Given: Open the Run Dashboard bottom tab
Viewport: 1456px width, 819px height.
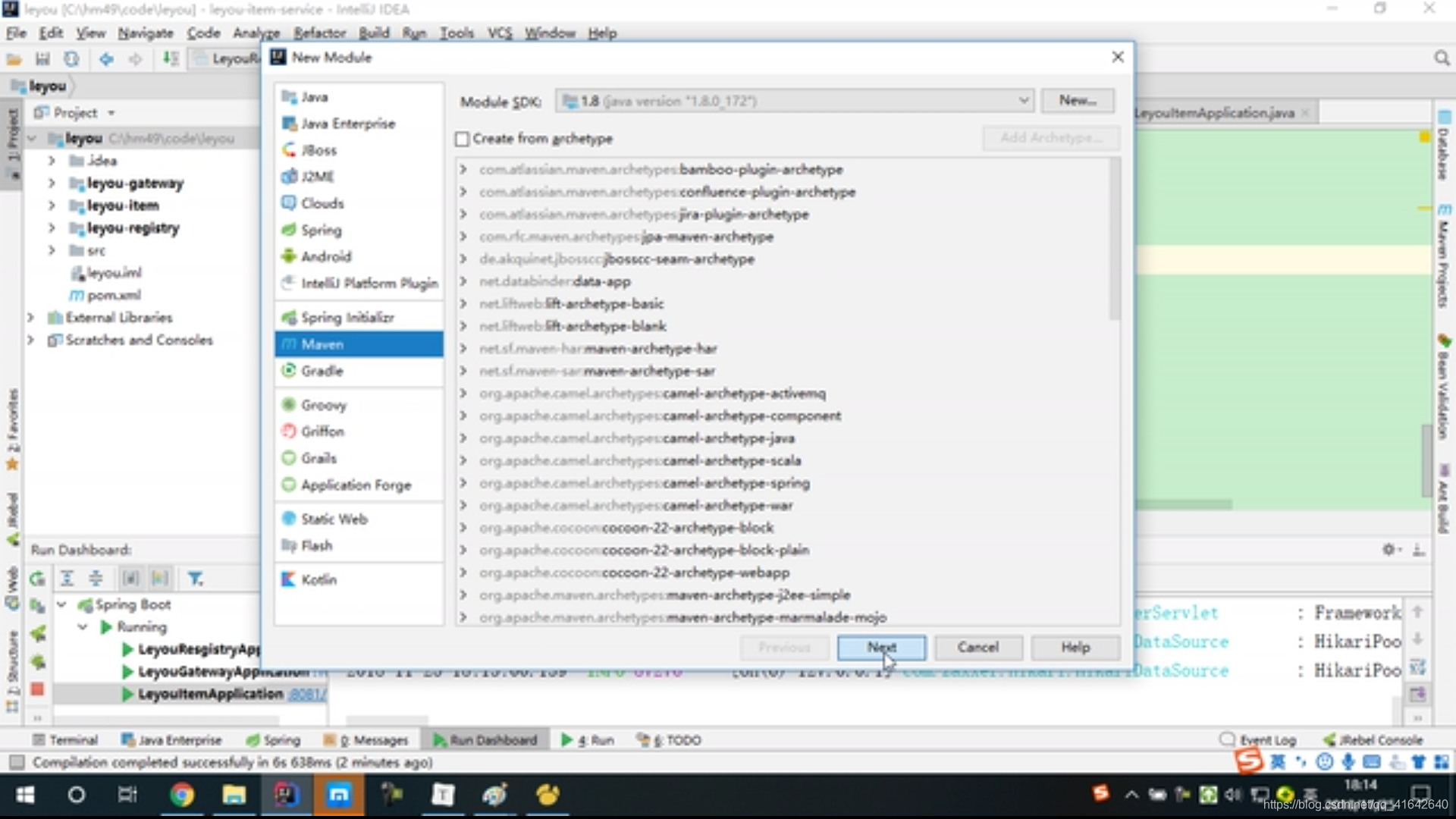Looking at the screenshot, I should pos(485,740).
